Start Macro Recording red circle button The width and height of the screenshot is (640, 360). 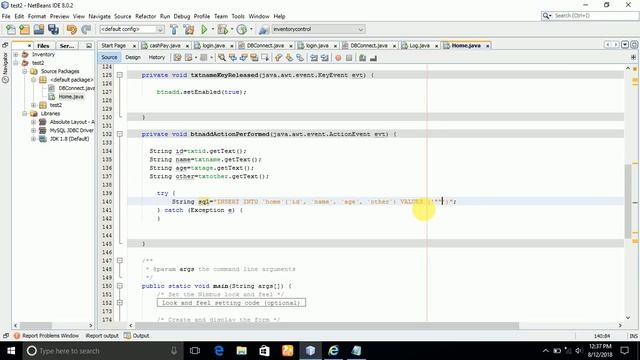pos(338,58)
